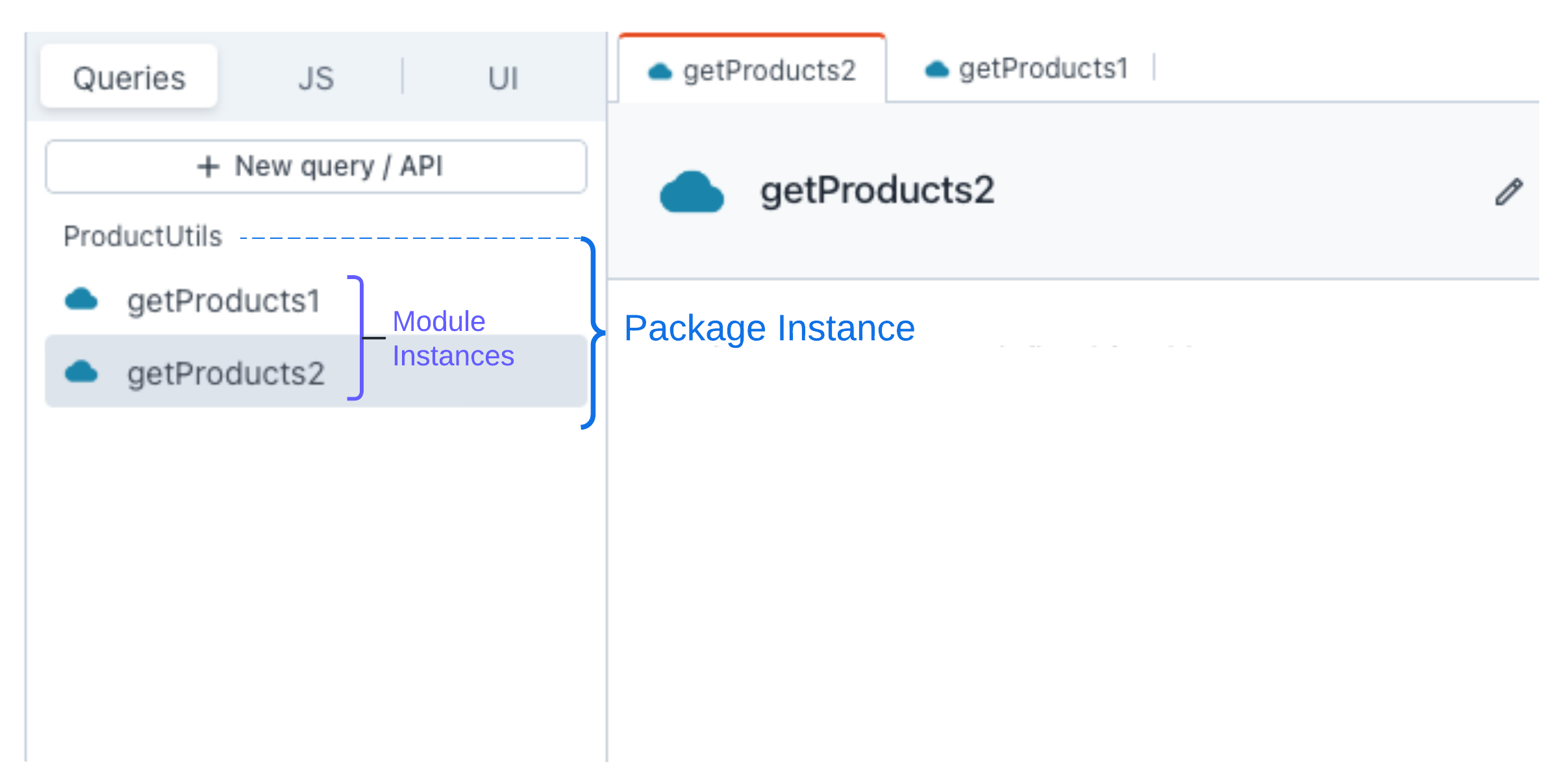Click the Package Instance annotation label
The height and width of the screenshot is (784, 1567).
(x=769, y=328)
